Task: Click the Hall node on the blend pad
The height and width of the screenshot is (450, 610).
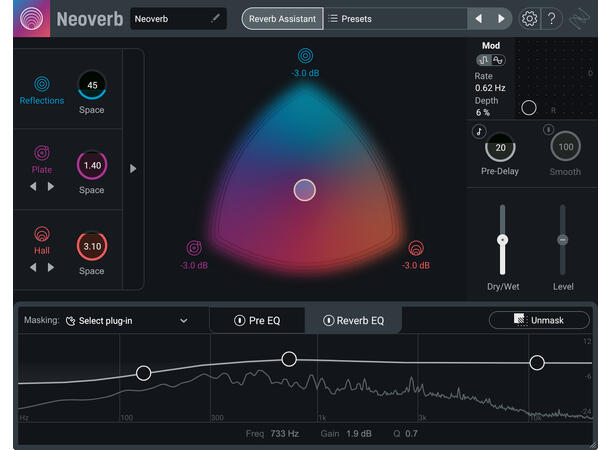Action: (x=416, y=248)
